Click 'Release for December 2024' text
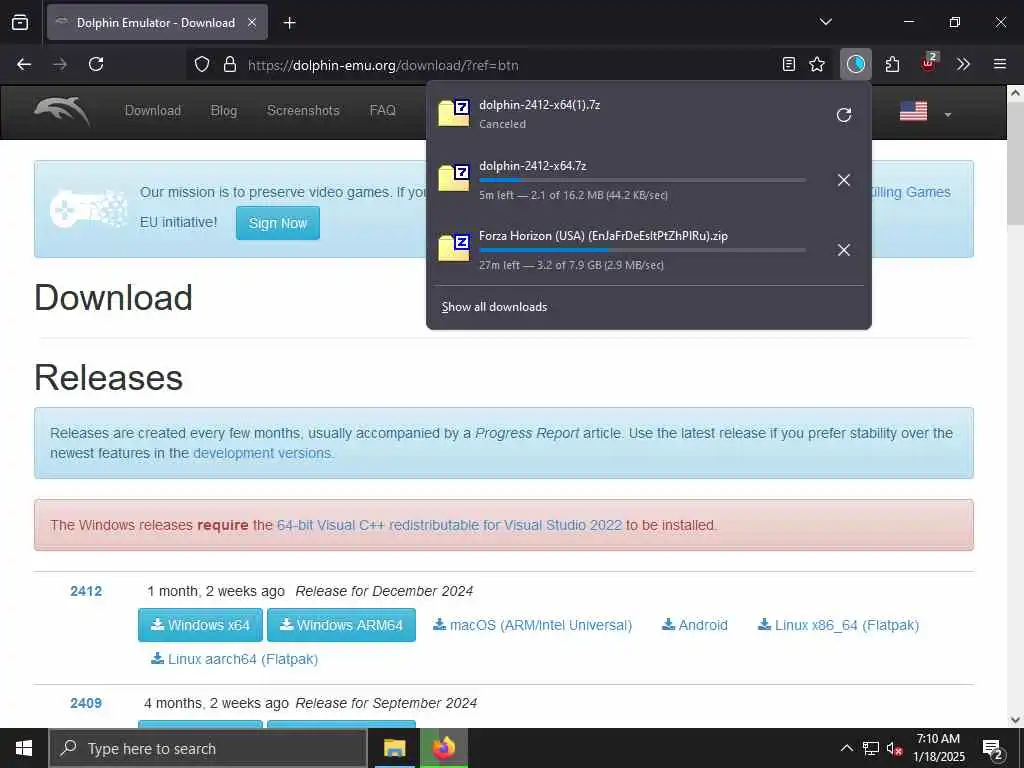Image resolution: width=1024 pixels, height=768 pixels. pyautogui.click(x=384, y=591)
